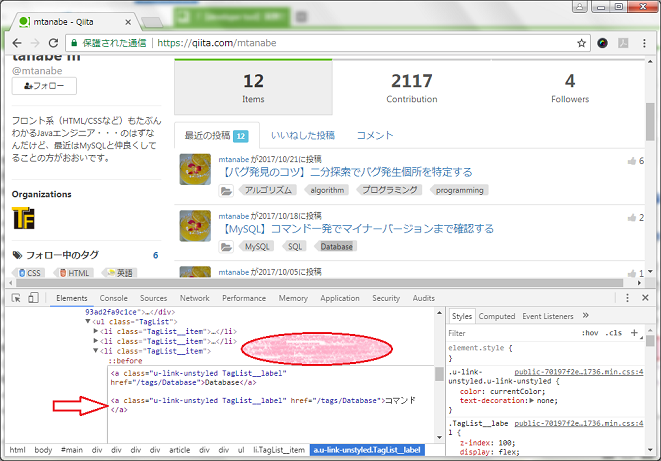Click the folder icon beside アルゴリズム tag
The height and width of the screenshot is (461, 661).
tap(226, 191)
